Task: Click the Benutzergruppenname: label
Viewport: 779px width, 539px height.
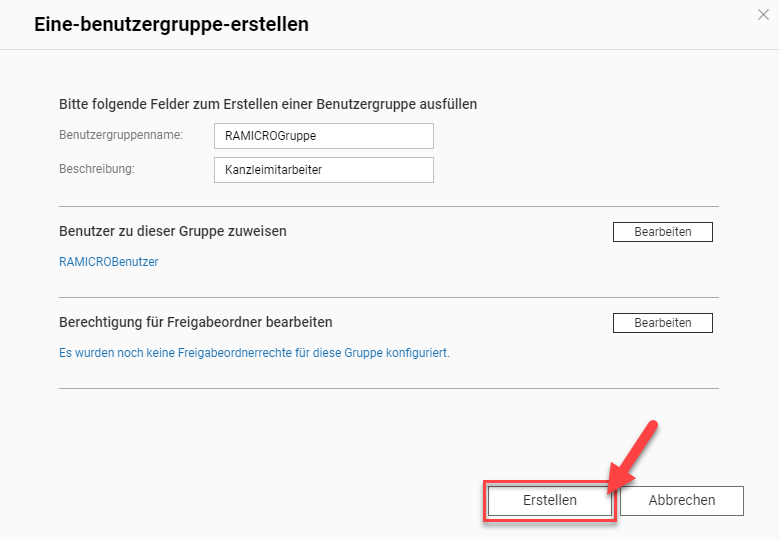Action: (121, 135)
